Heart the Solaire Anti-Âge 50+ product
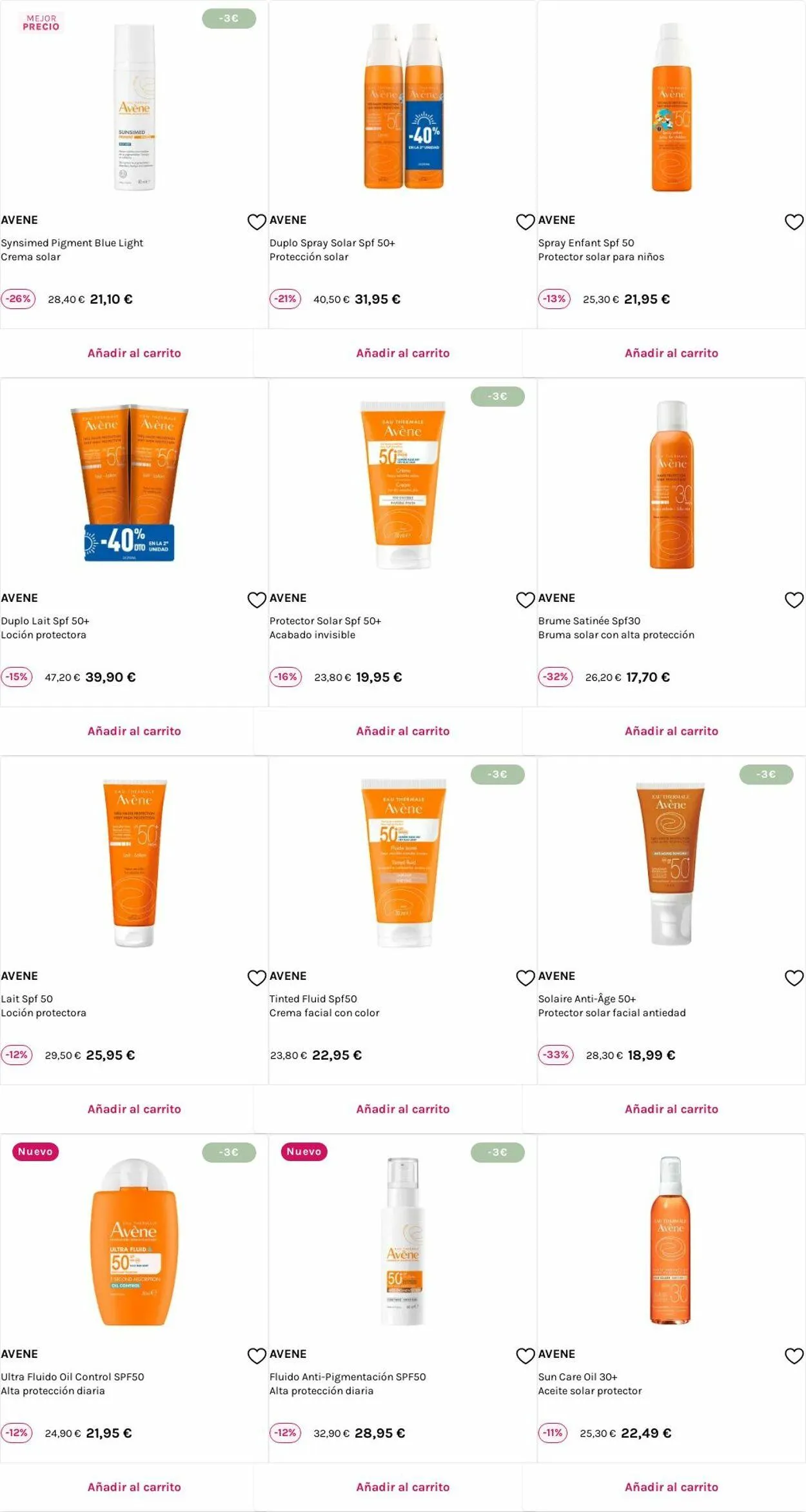806x1512 pixels. click(x=794, y=978)
